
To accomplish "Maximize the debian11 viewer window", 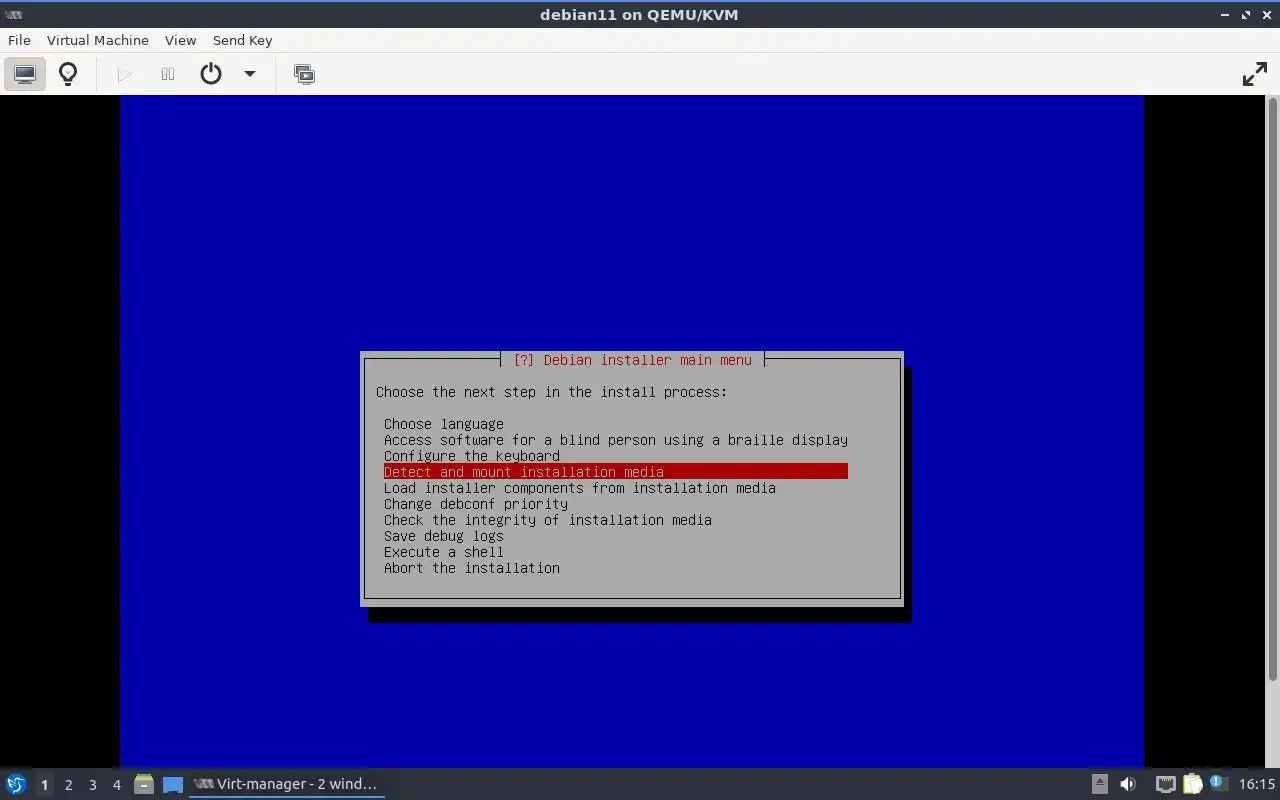I will pyautogui.click(x=1246, y=14).
